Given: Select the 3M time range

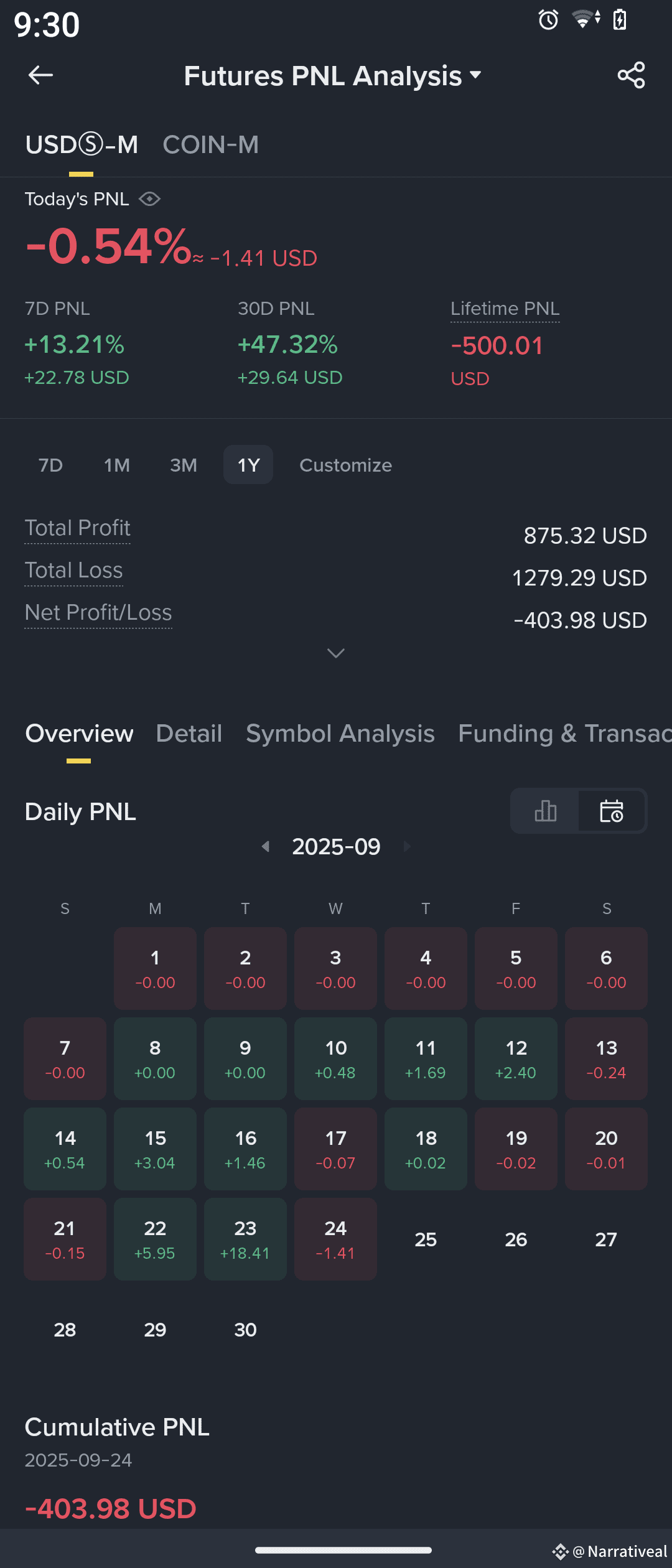Looking at the screenshot, I should click(x=184, y=465).
